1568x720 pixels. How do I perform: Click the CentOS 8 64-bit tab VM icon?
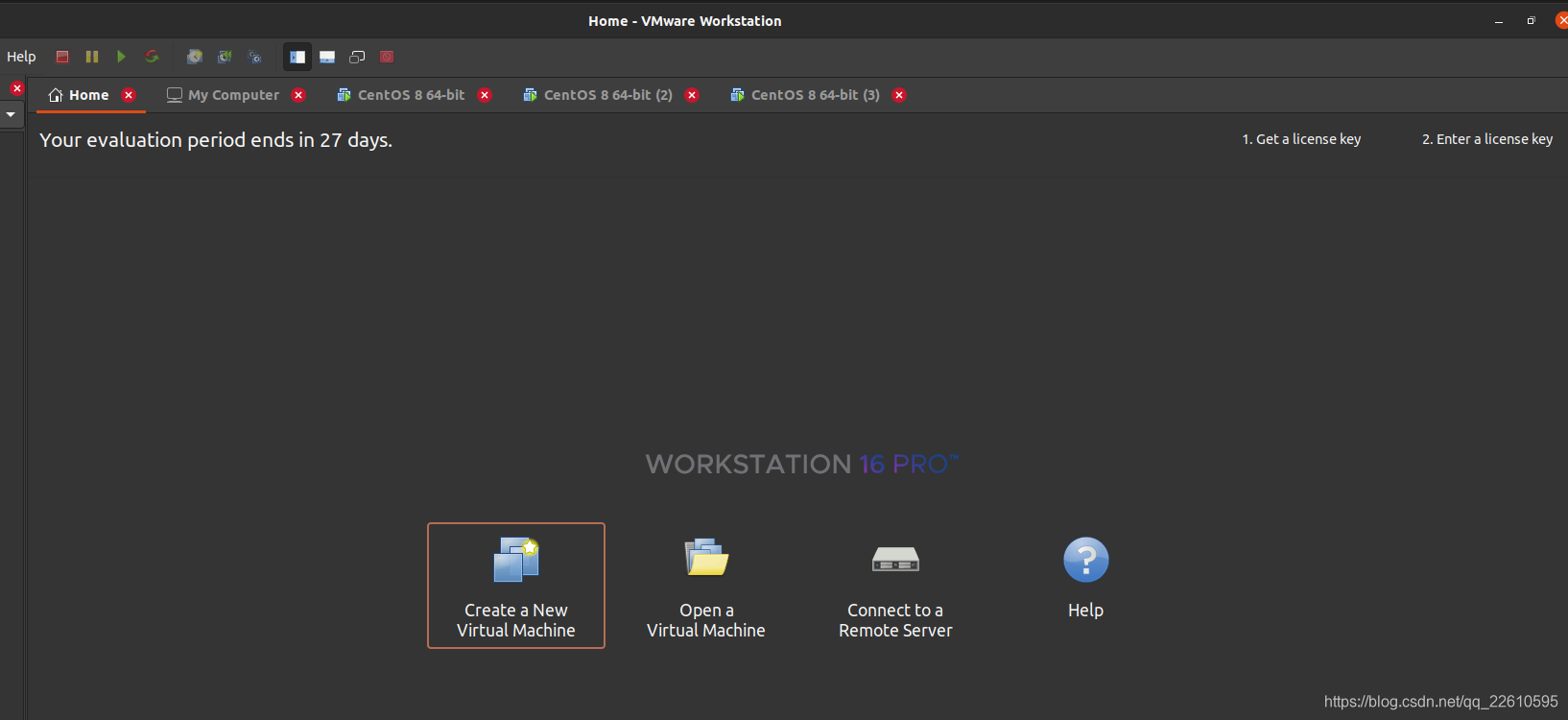344,95
